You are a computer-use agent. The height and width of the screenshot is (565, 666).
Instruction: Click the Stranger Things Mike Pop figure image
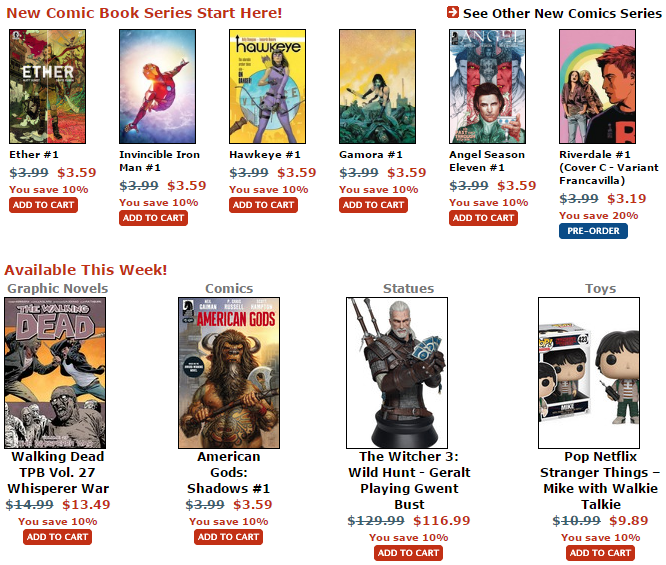click(x=589, y=373)
